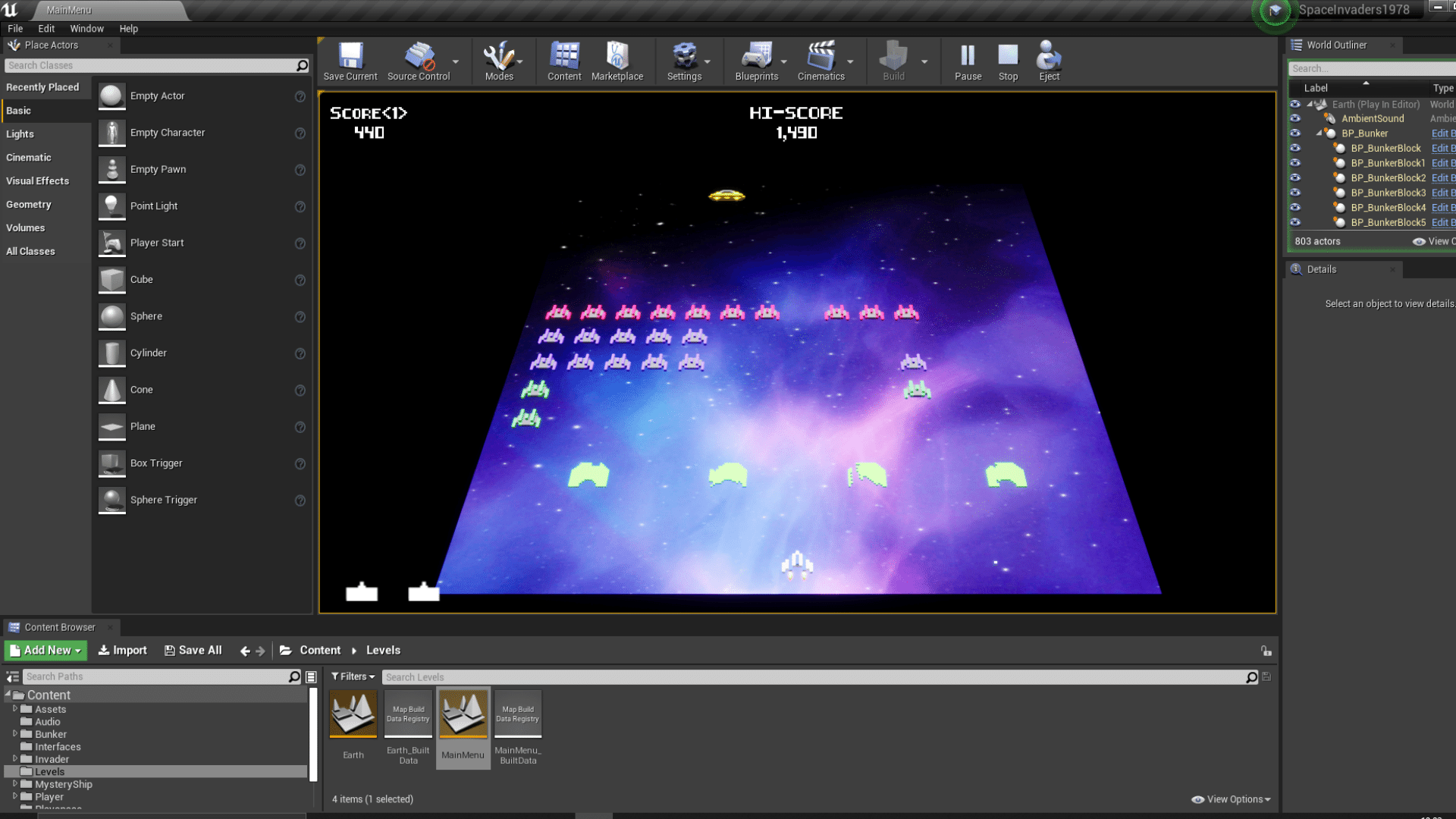This screenshot has height=819, width=1456.
Task: Open the Filters dropdown in Content Browser
Action: pyautogui.click(x=352, y=676)
